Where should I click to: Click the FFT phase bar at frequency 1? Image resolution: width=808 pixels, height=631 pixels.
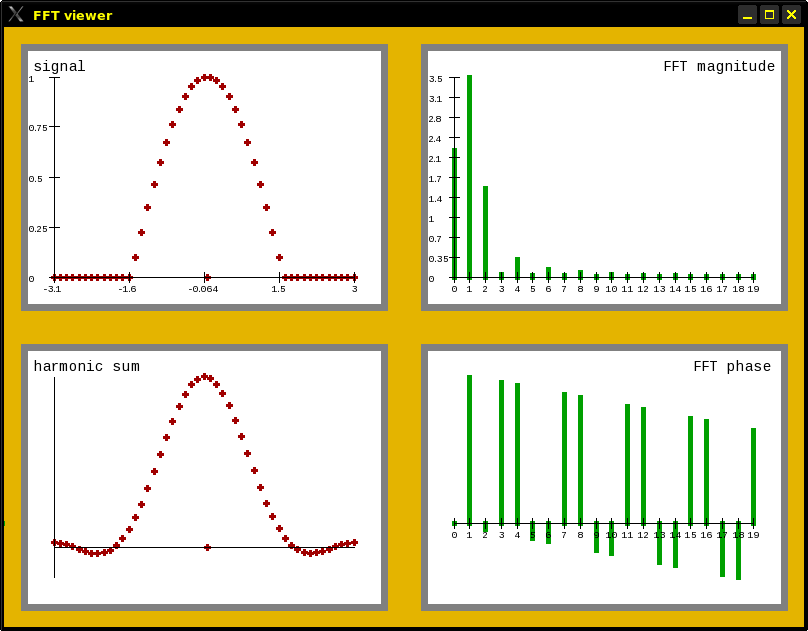click(x=469, y=449)
